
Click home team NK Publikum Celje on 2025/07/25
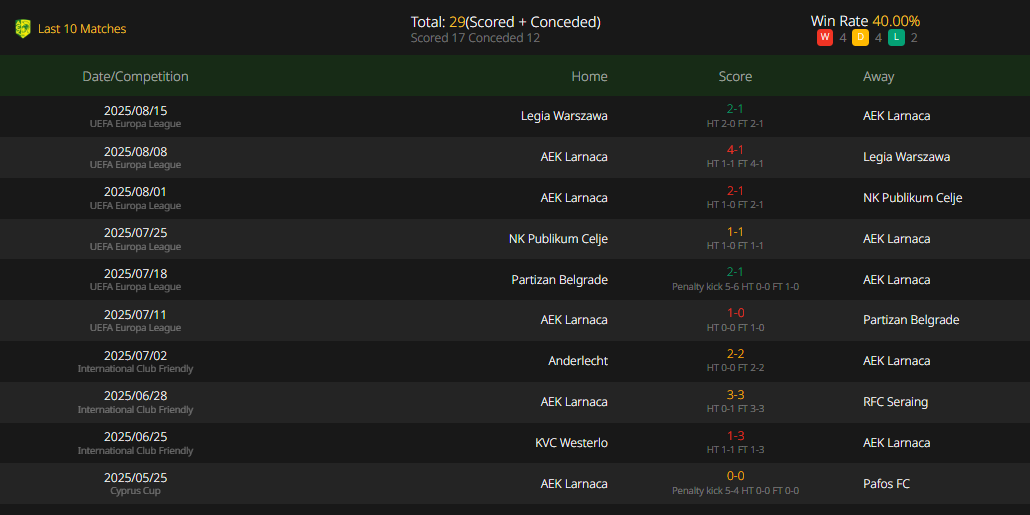click(x=558, y=238)
